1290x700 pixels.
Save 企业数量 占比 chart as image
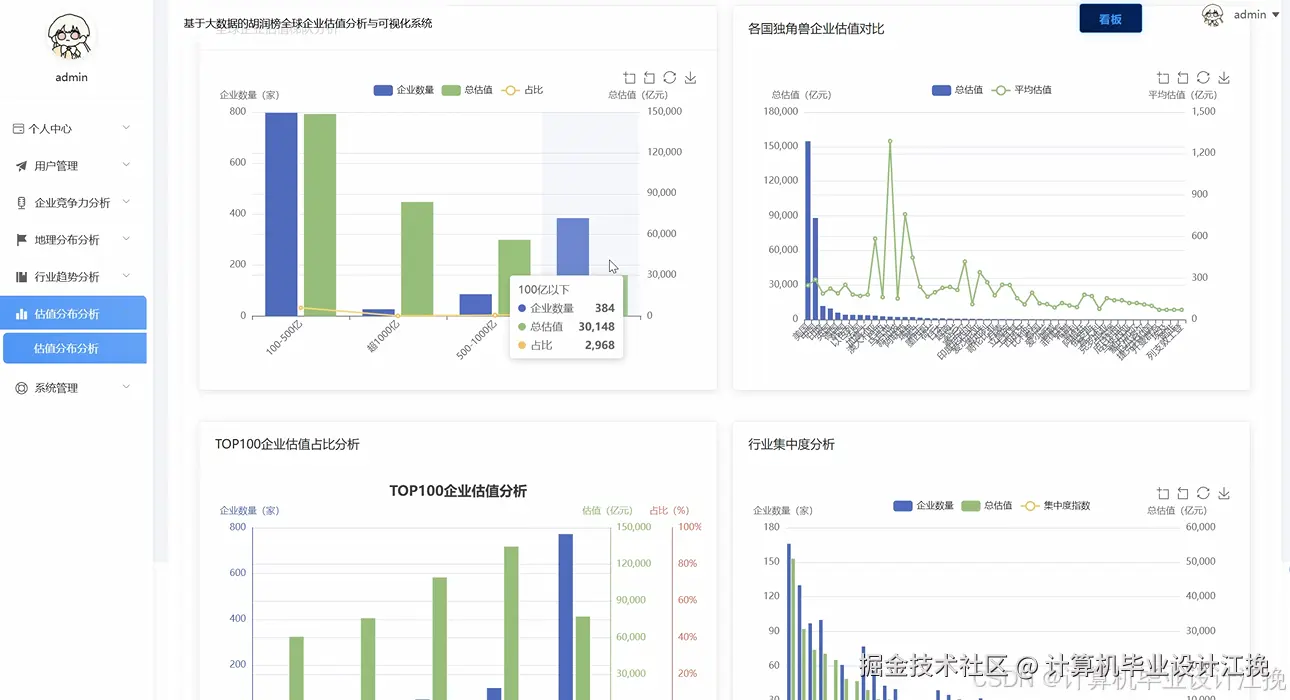[x=690, y=78]
